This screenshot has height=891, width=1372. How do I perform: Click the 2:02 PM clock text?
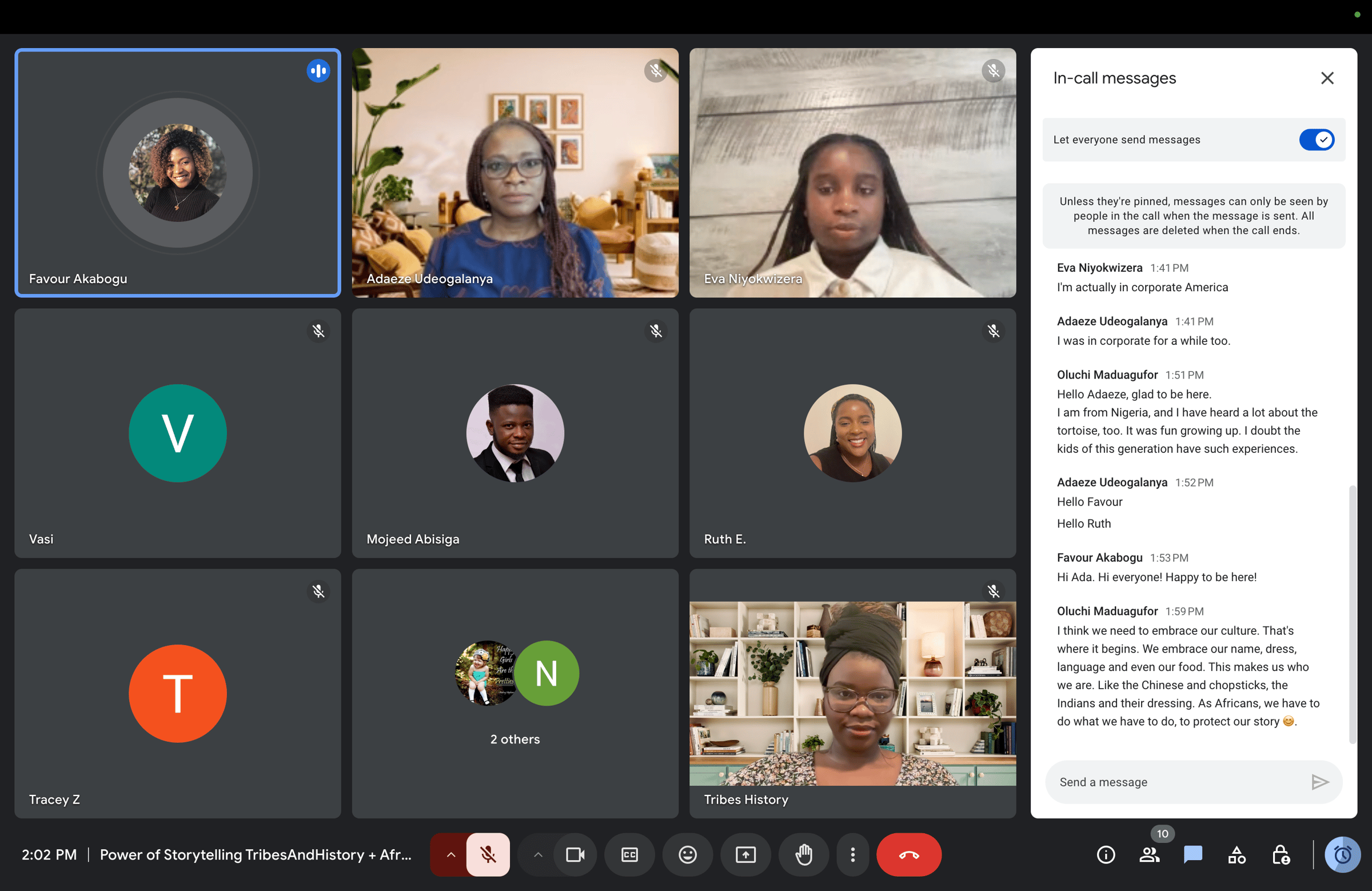[x=49, y=854]
